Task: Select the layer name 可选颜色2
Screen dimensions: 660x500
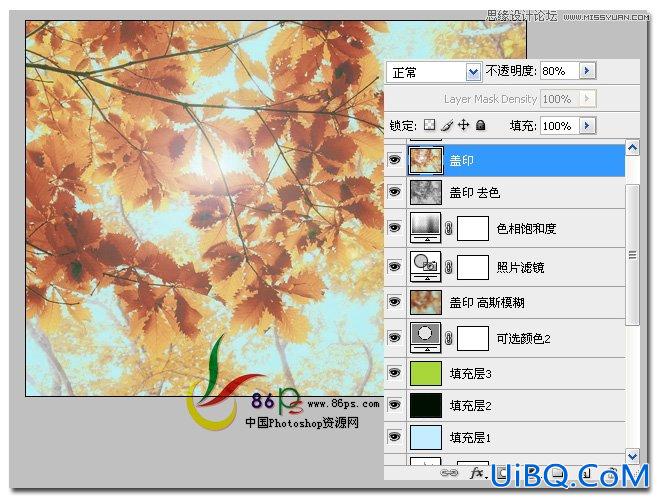Action: point(523,338)
